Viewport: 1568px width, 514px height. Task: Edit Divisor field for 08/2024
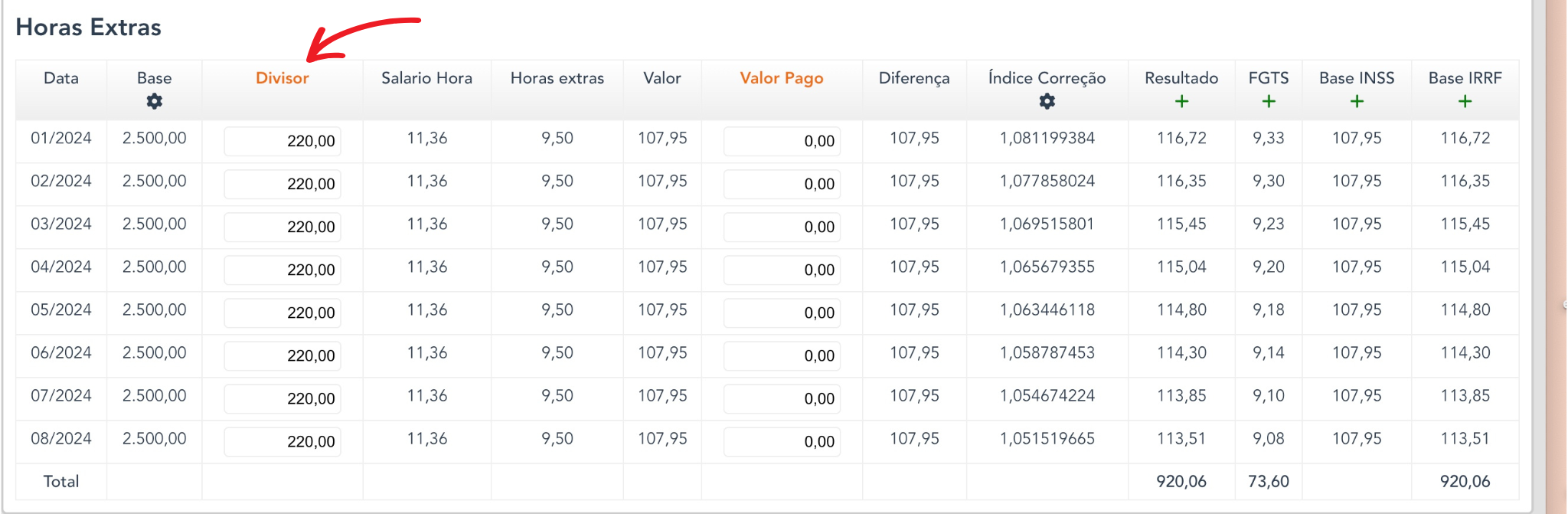click(x=283, y=441)
